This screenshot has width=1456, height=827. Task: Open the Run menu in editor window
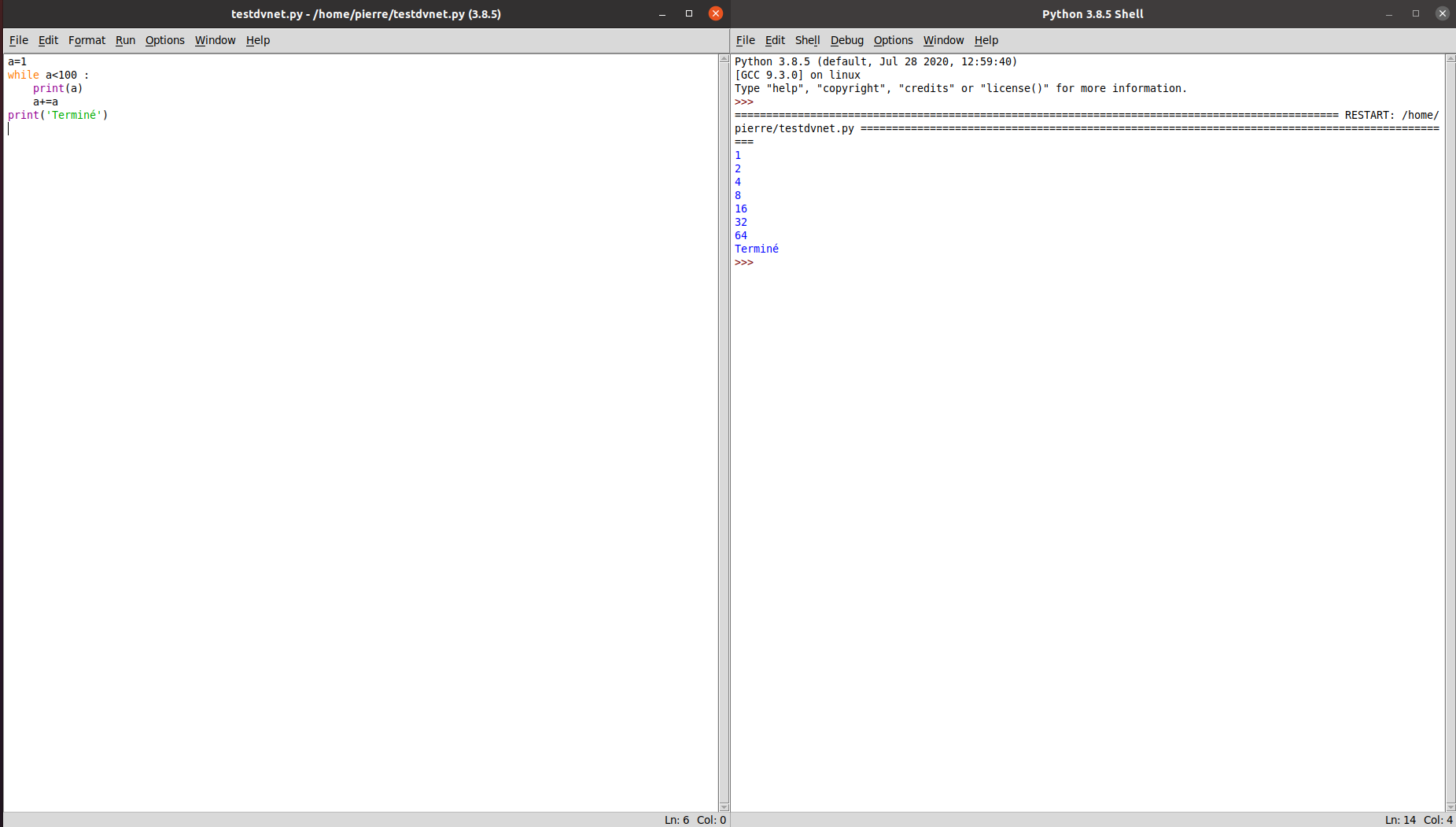(125, 40)
